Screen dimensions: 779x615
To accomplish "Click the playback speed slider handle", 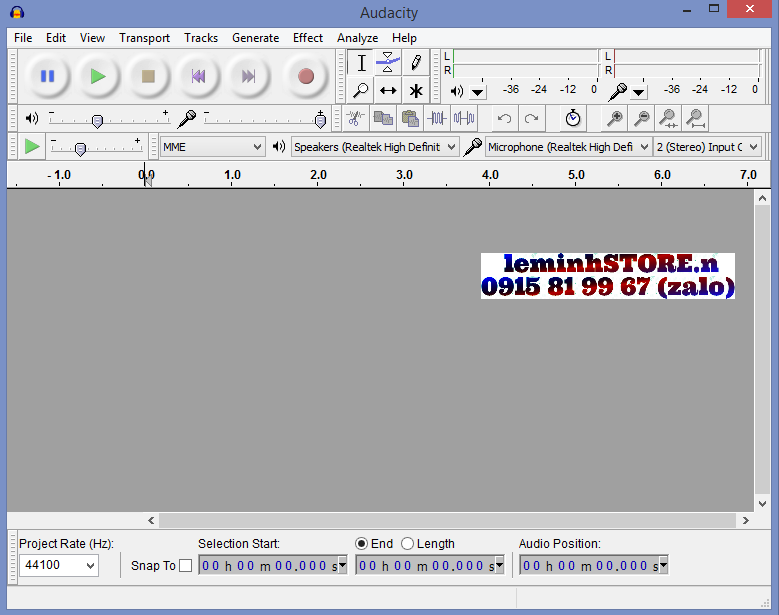I will pyautogui.click(x=80, y=149).
